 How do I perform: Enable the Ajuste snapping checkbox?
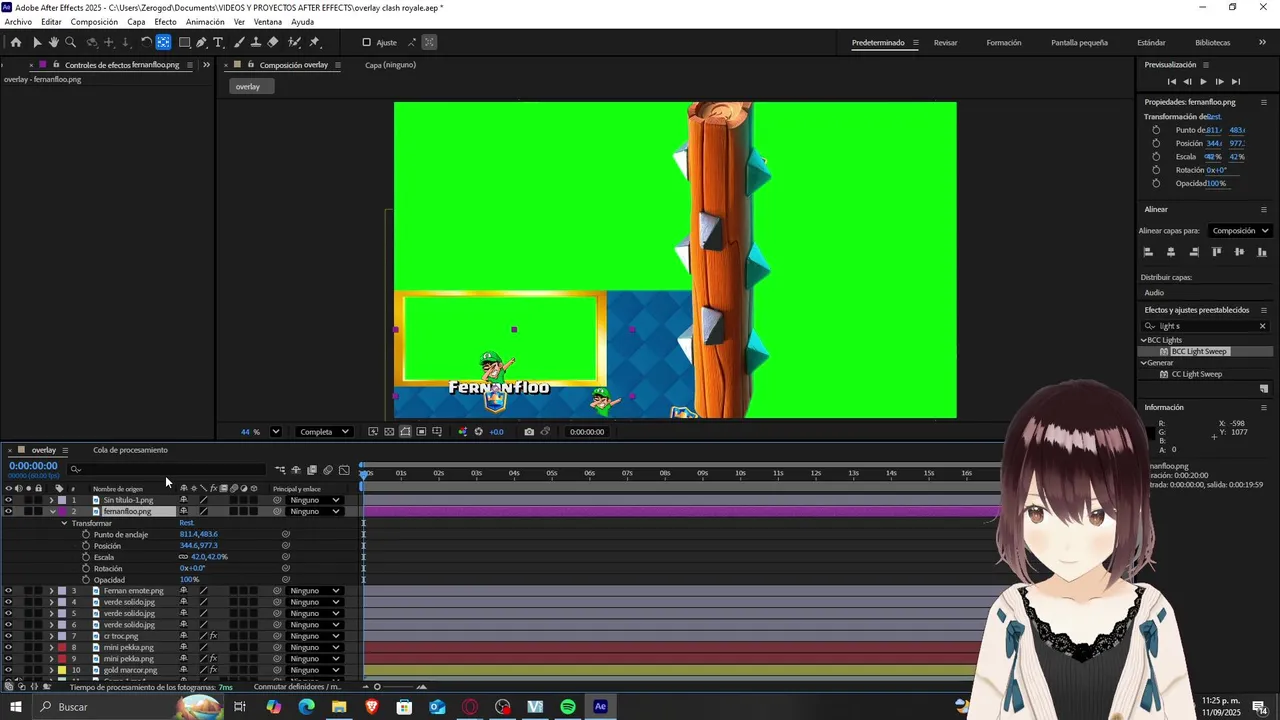(x=366, y=42)
